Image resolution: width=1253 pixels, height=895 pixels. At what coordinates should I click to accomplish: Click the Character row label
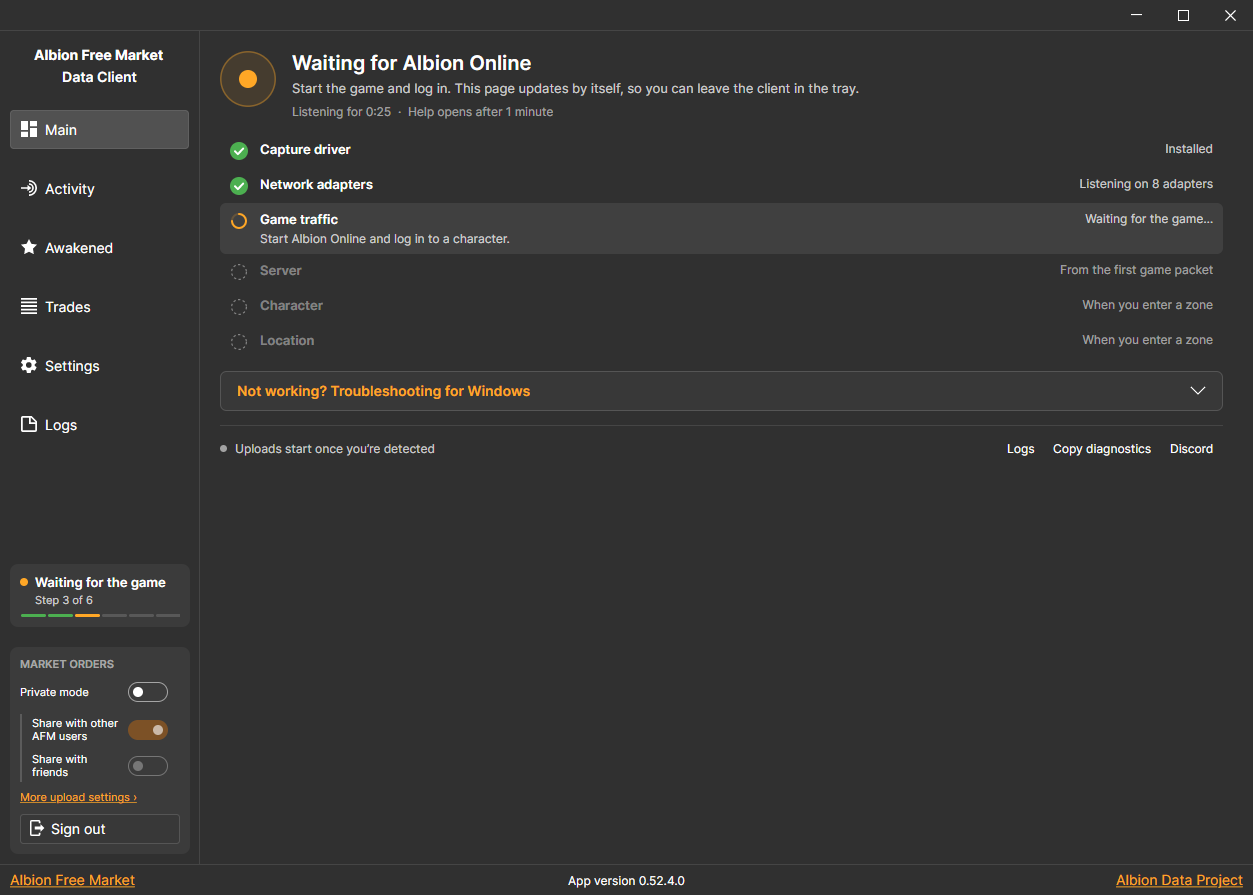291,305
